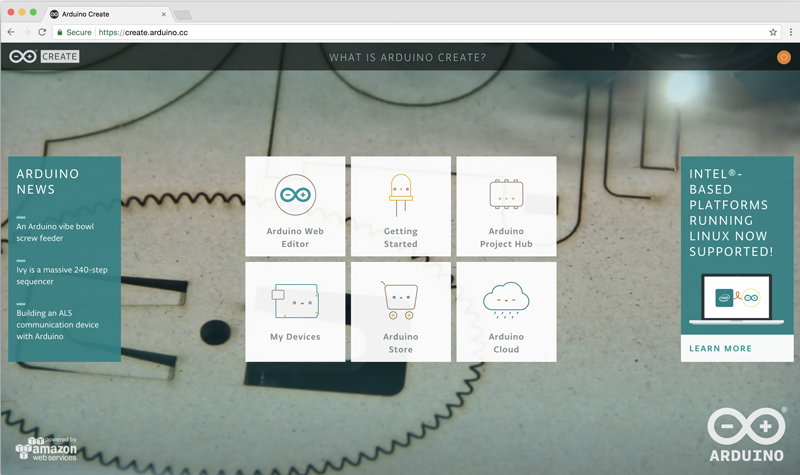Open a new browser tab
The image size is (800, 475).
click(182, 15)
